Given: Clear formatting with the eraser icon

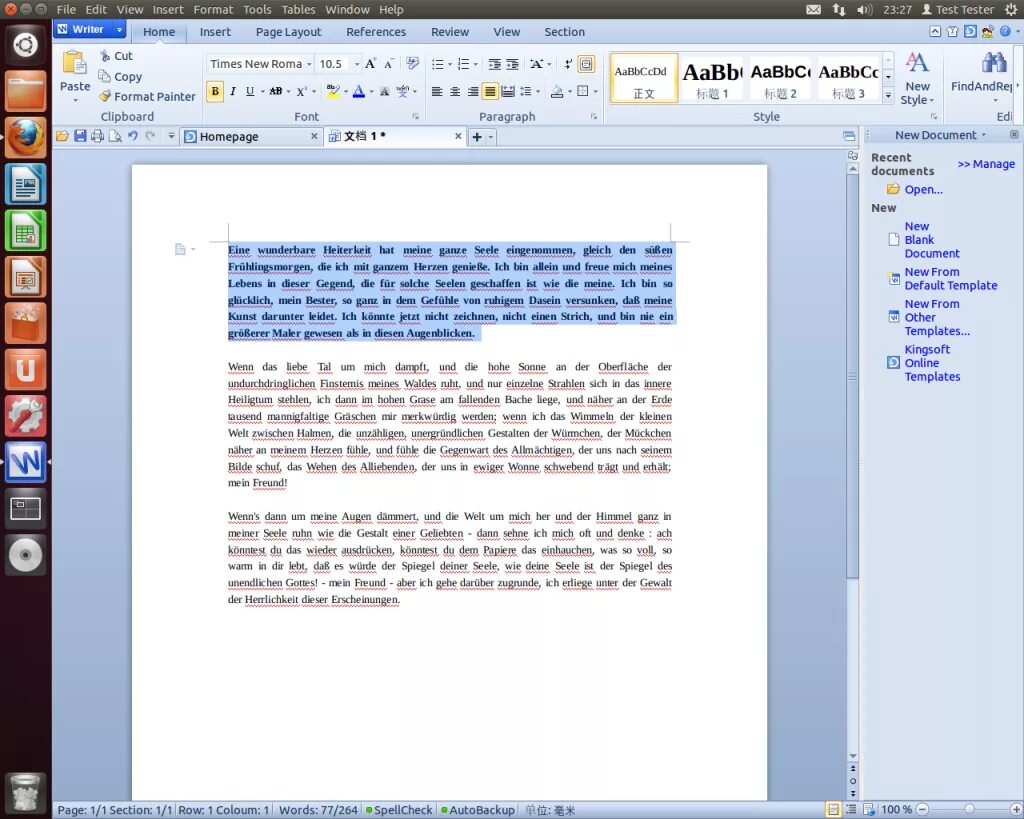Looking at the screenshot, I should [412, 63].
